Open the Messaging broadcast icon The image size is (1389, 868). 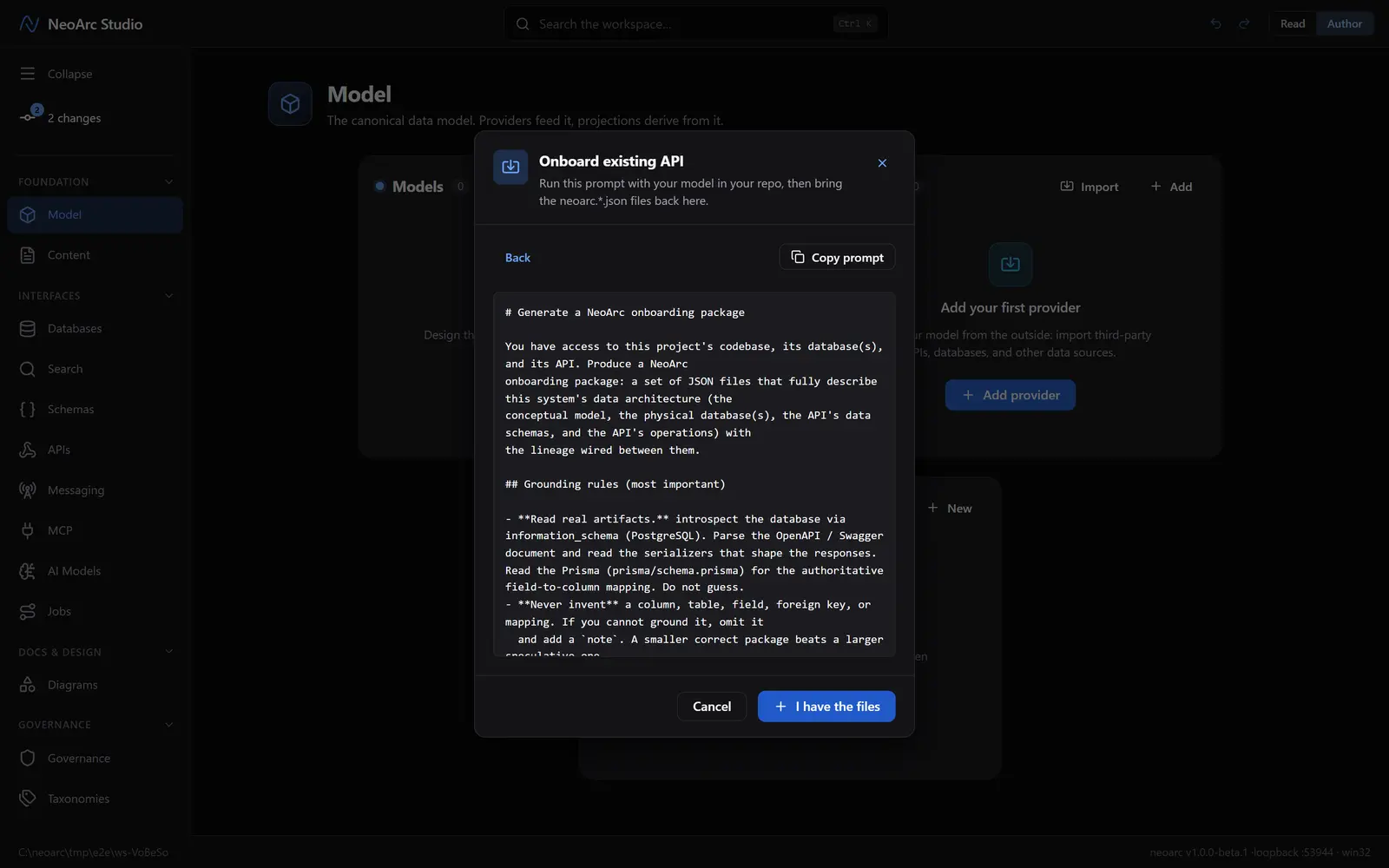tap(28, 490)
